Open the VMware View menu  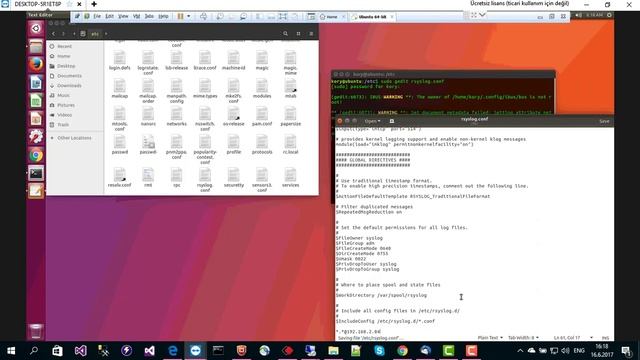tap(123, 16)
